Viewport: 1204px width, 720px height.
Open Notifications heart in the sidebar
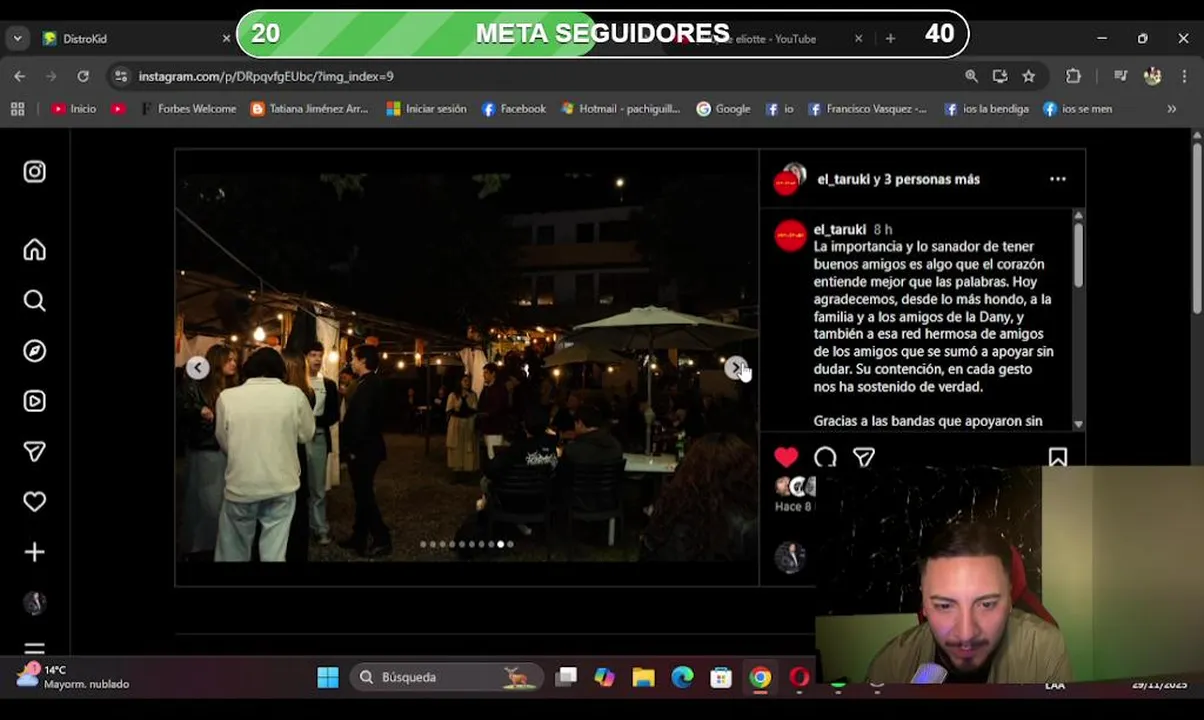[35, 502]
